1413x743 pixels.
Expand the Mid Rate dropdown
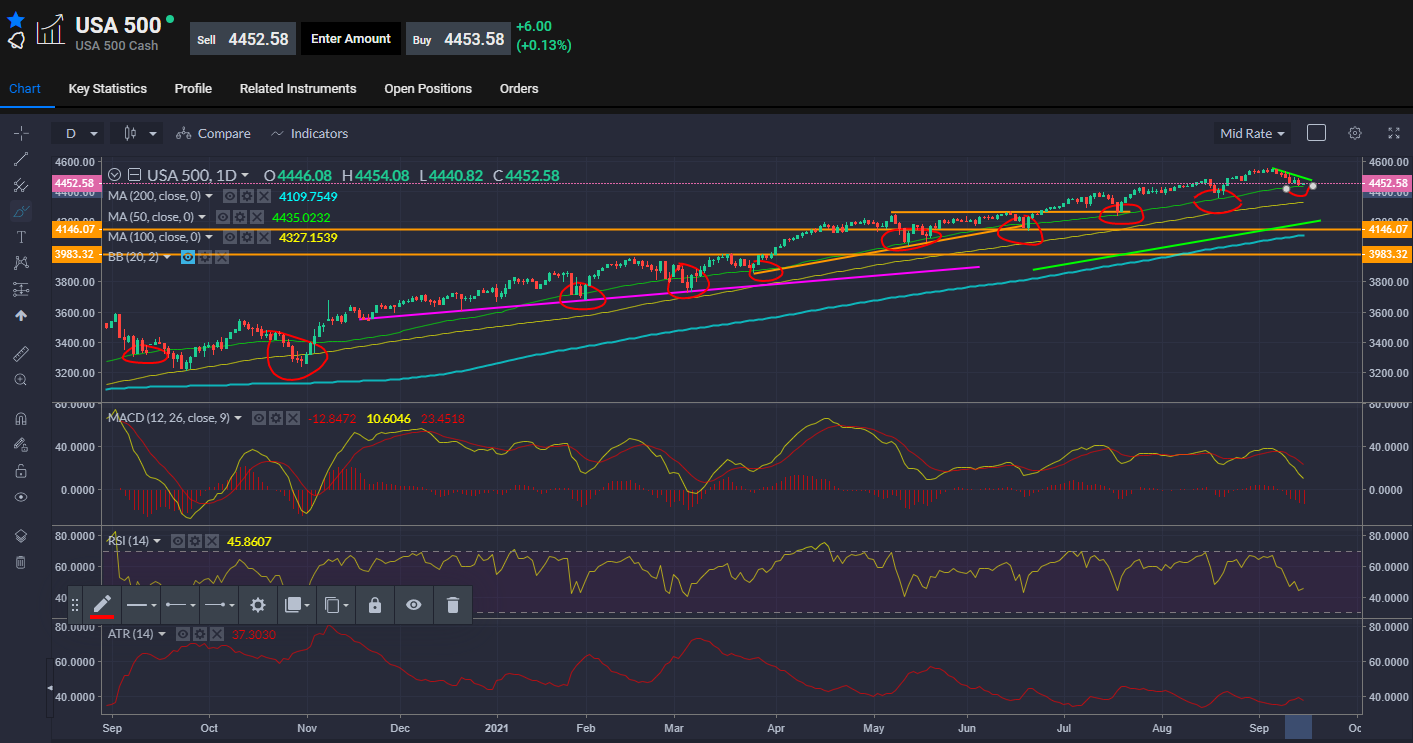pyautogui.click(x=1252, y=133)
